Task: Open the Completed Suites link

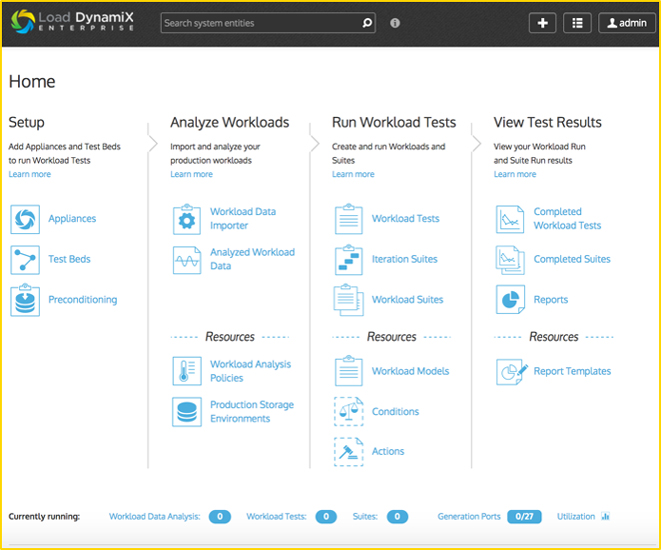Action: click(x=572, y=259)
